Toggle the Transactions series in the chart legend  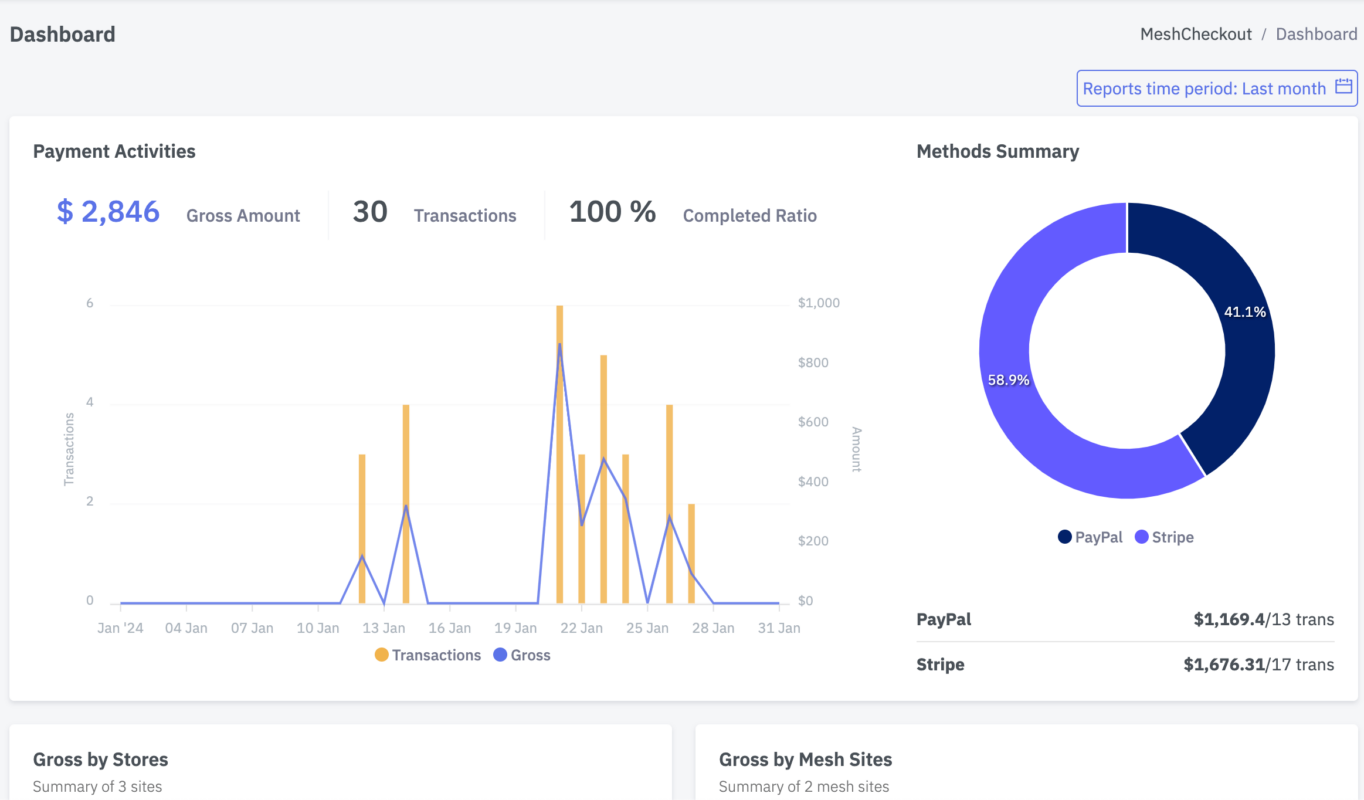436,655
